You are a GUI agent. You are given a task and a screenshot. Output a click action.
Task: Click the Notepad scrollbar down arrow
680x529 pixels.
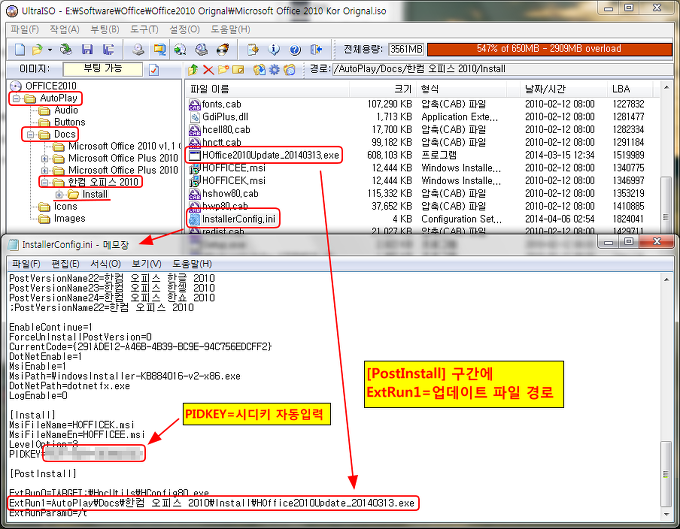tap(666, 514)
